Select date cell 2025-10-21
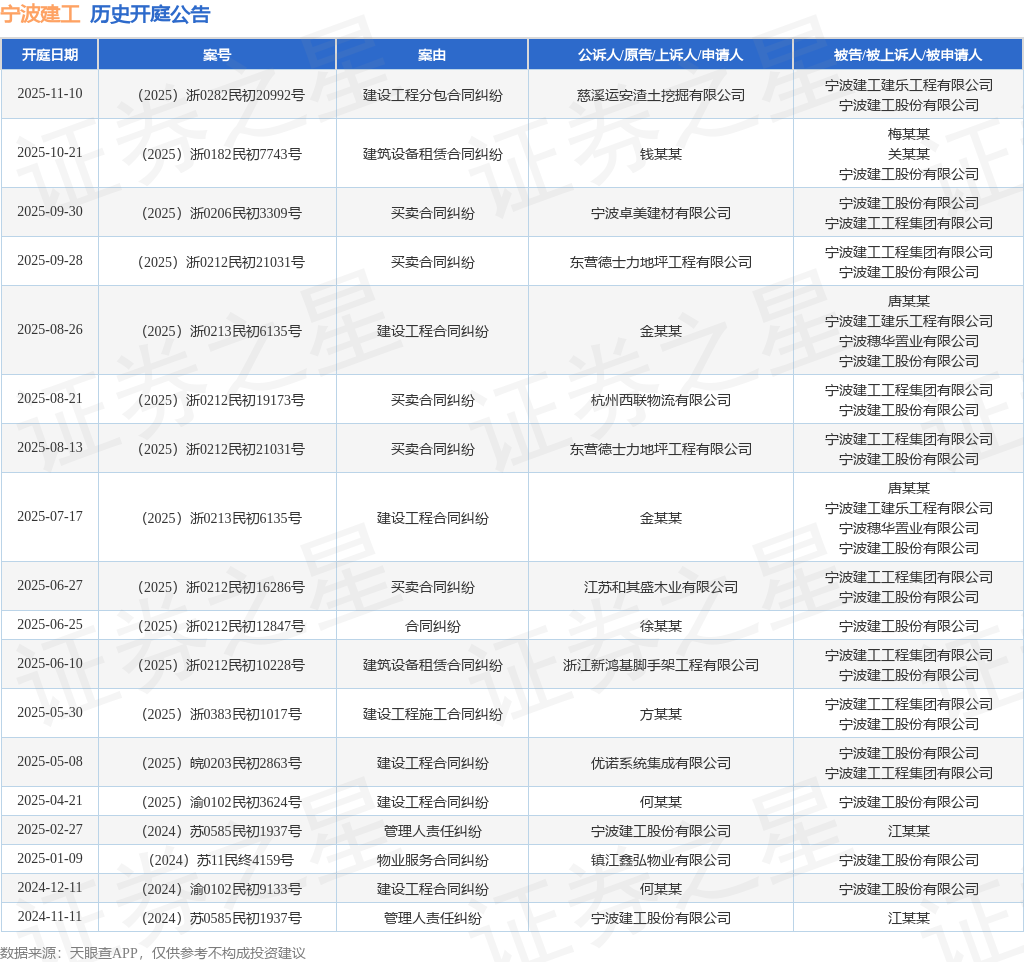The image size is (1024, 962). pos(50,152)
